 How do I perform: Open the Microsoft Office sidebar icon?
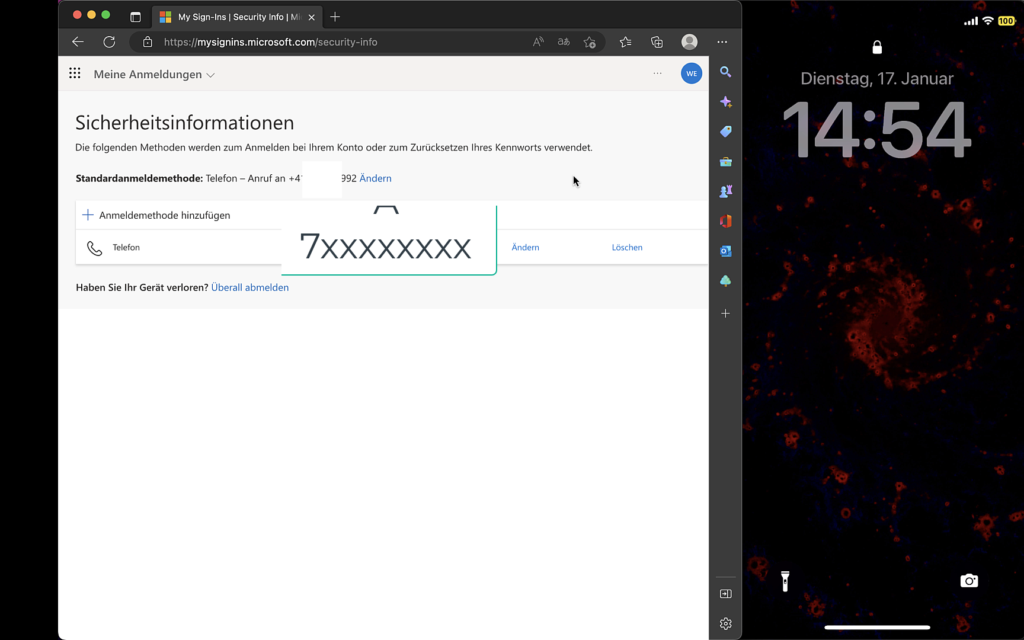[x=725, y=221]
